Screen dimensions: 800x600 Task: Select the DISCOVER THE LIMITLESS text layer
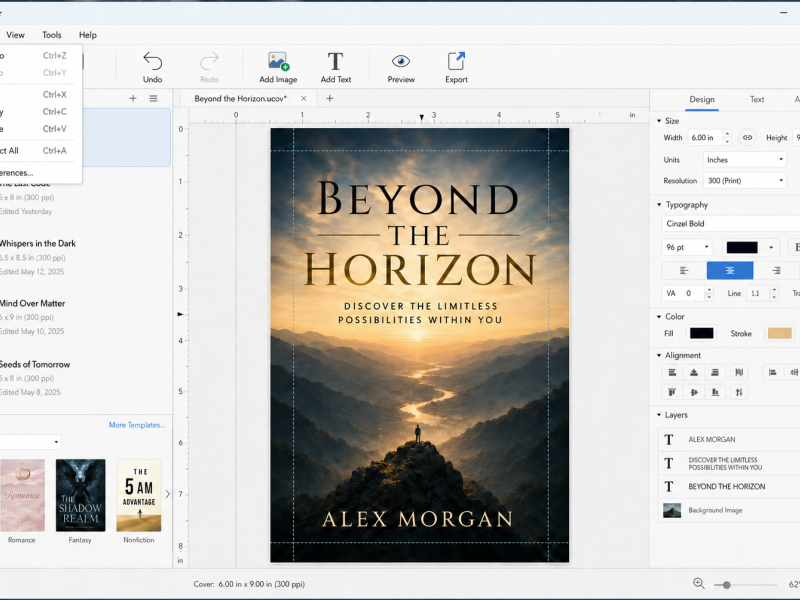tap(729, 463)
